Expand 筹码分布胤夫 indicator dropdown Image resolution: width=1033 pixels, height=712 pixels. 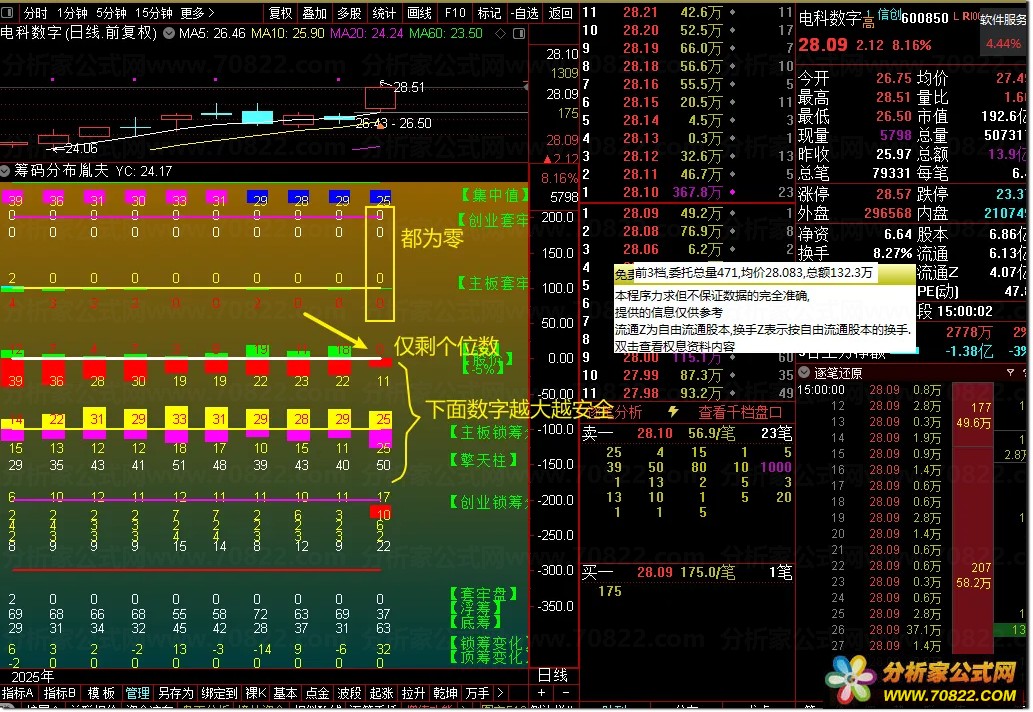pos(5,171)
